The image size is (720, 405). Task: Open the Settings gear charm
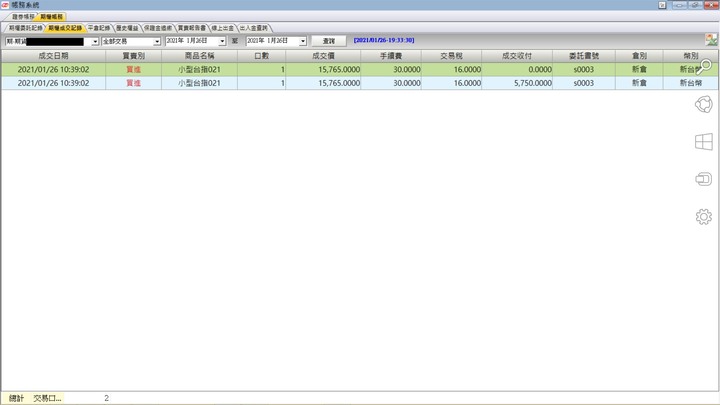point(703,216)
